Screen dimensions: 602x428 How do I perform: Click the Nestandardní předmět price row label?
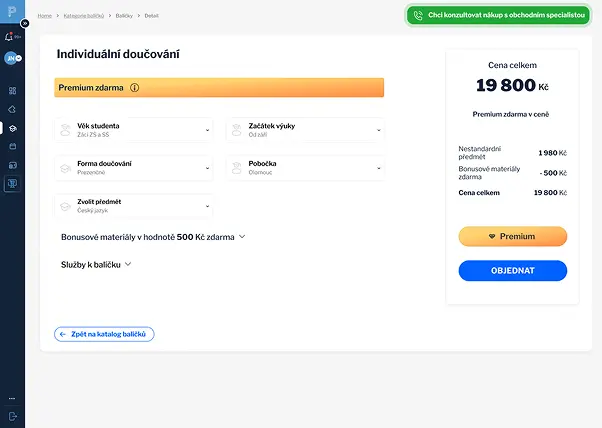(x=480, y=153)
